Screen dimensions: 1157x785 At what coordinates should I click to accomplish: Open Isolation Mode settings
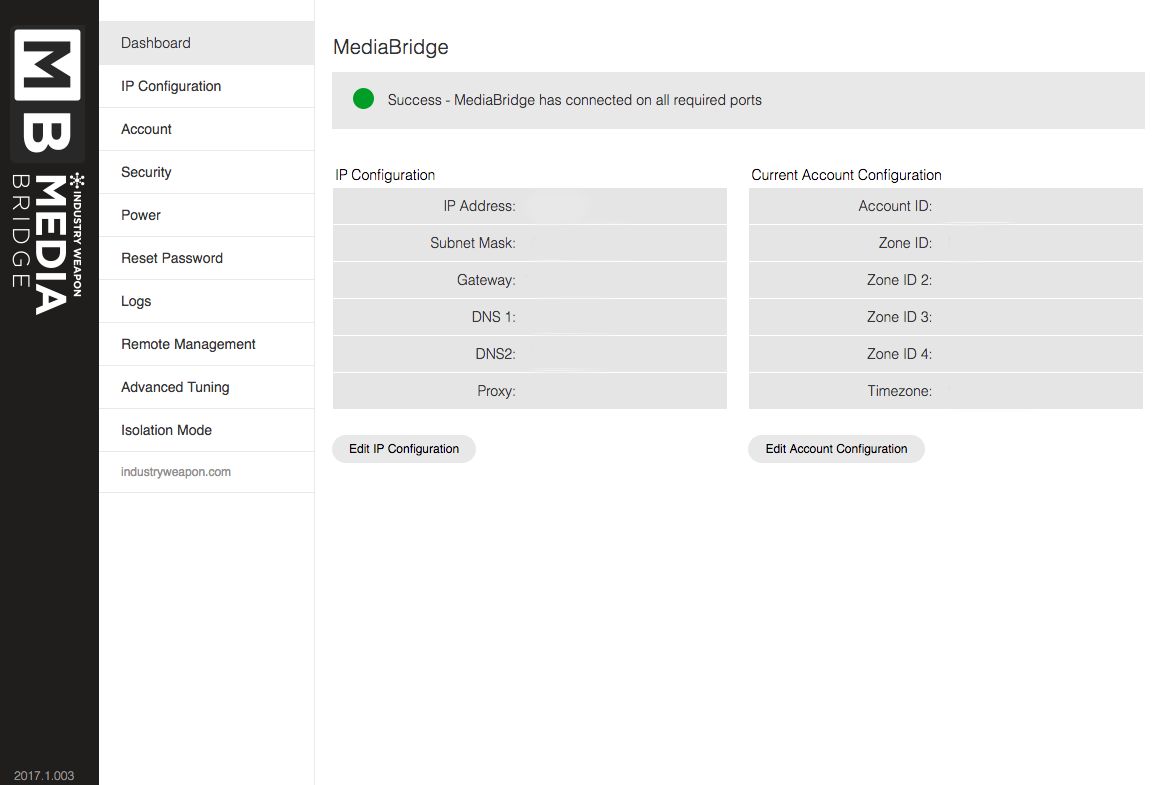coord(207,430)
